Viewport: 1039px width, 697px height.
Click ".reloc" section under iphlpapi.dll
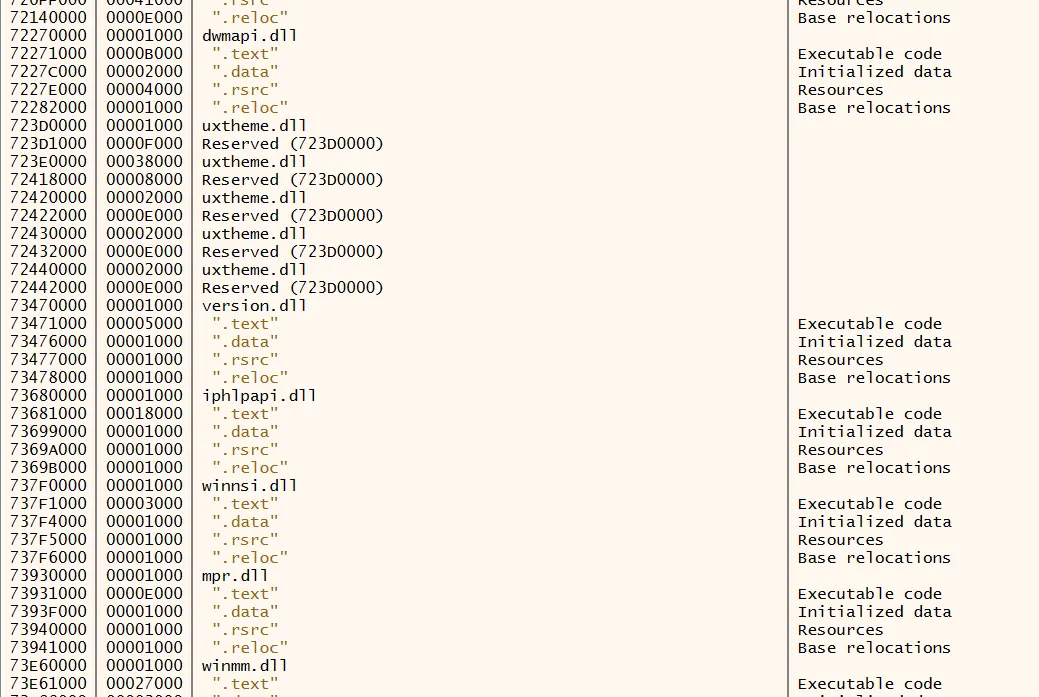tap(250, 468)
